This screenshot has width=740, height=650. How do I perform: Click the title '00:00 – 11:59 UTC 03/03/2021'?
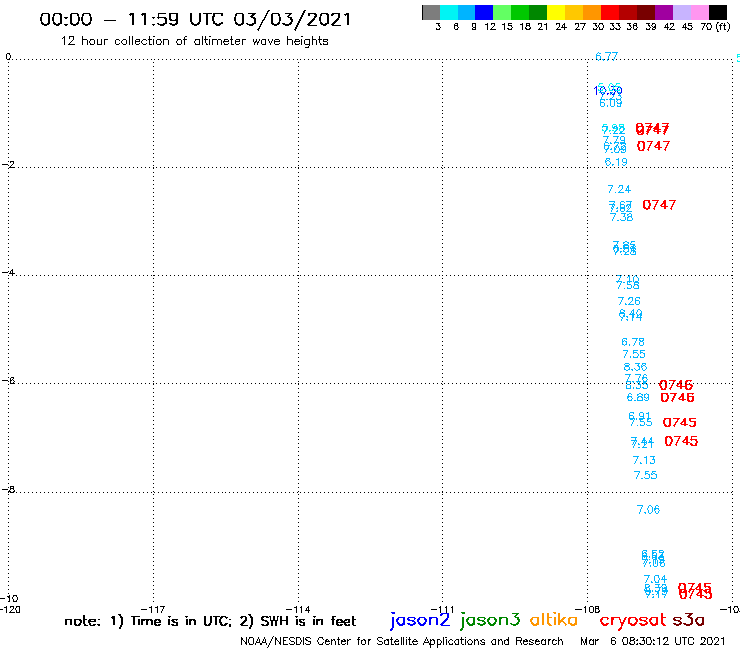[x=195, y=20]
